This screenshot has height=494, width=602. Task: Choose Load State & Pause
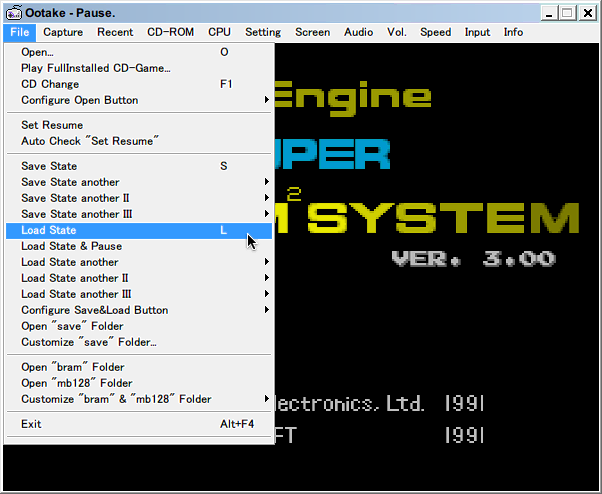pyautogui.click(x=139, y=246)
